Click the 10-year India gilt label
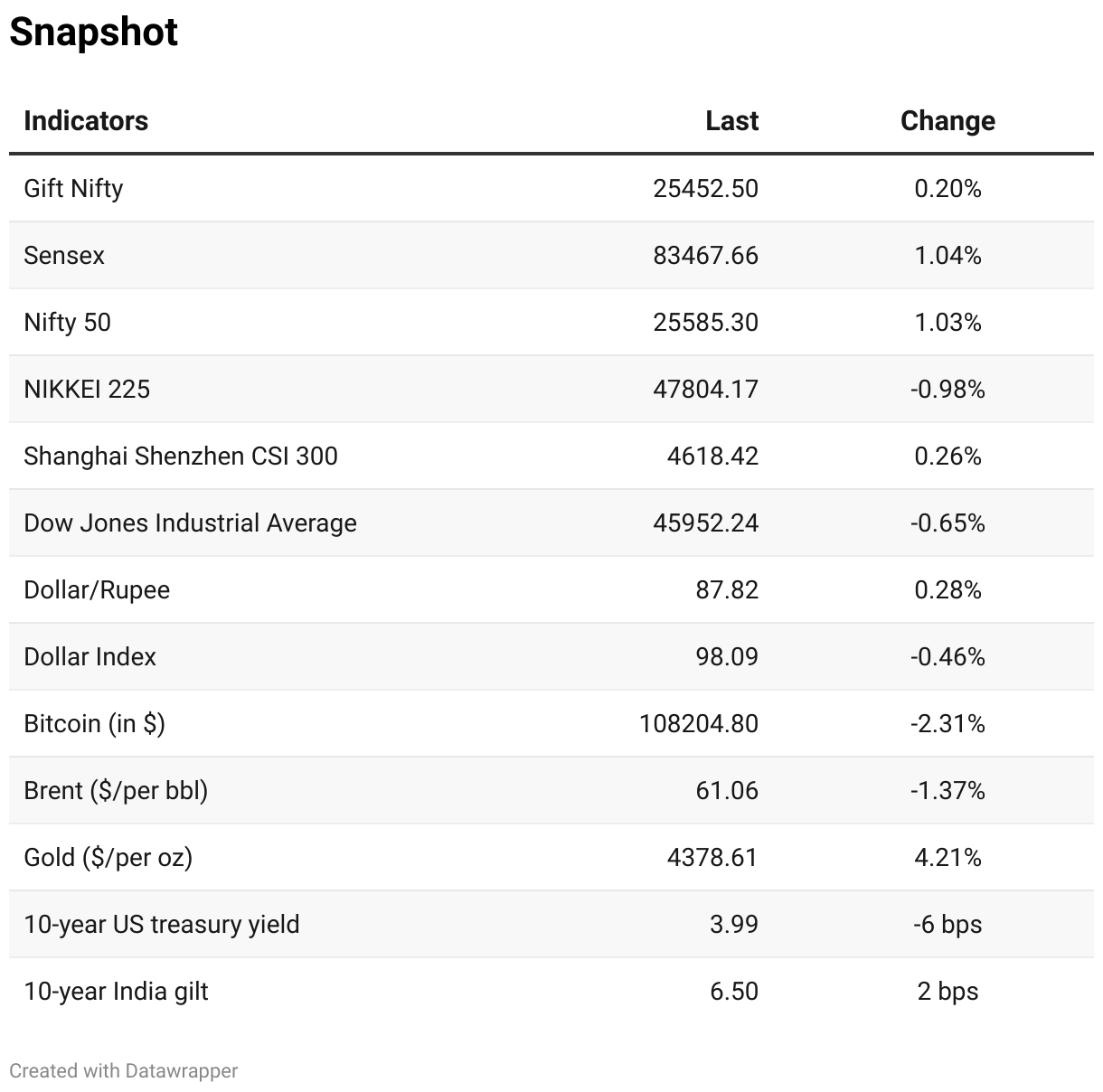Viewport: 1103px width, 1092px height. [116, 992]
